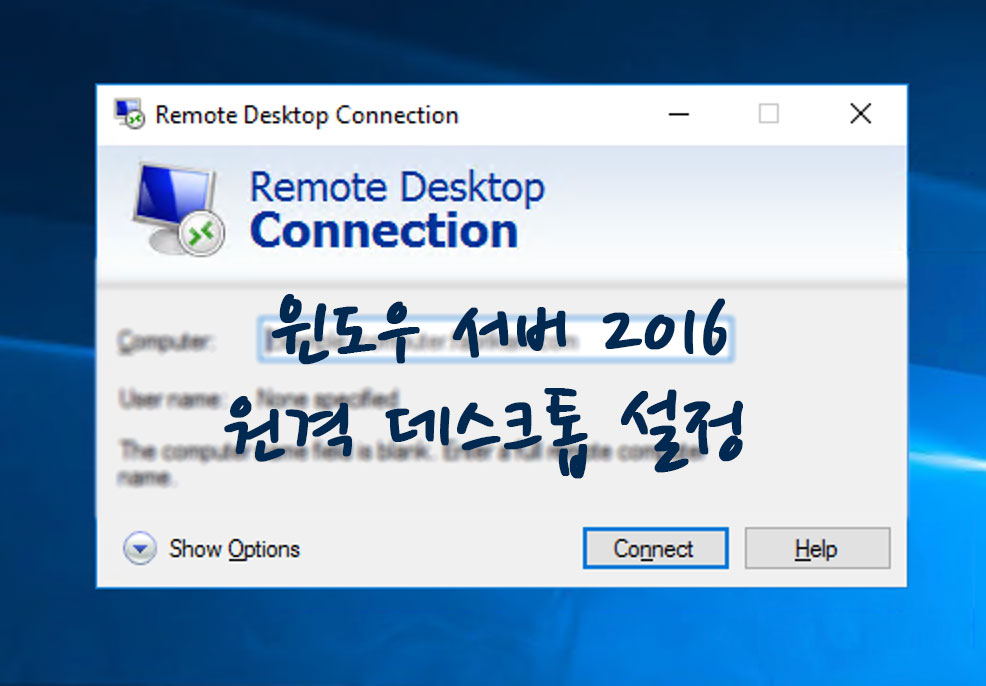Expand Show Options arrow icon
986x686 pixels.
140,548
